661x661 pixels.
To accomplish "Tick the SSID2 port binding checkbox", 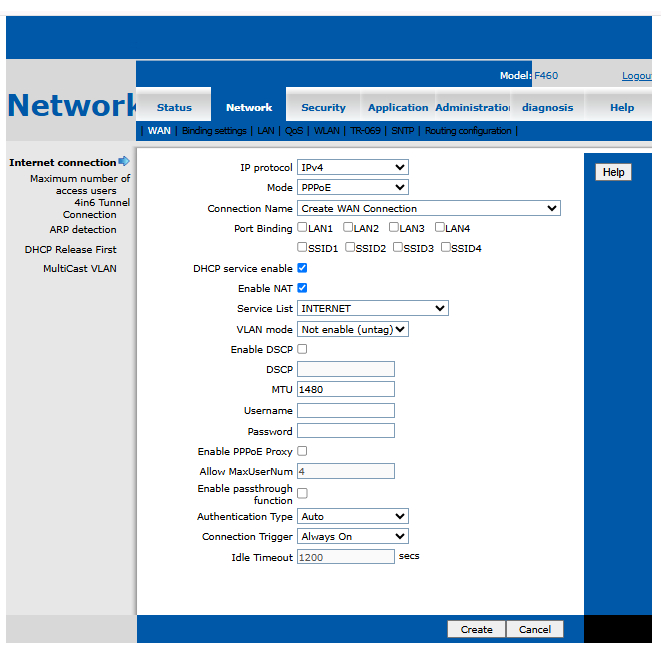I will [x=351, y=247].
